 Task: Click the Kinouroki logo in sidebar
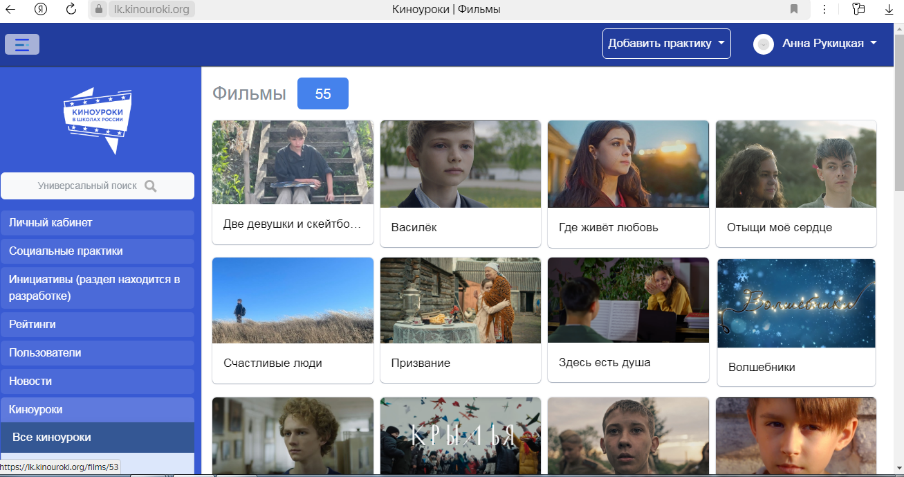[97, 117]
